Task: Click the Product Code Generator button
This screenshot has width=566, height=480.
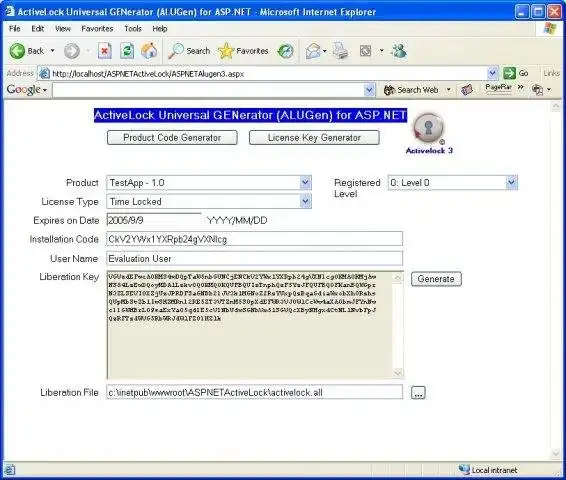Action: tap(172, 138)
